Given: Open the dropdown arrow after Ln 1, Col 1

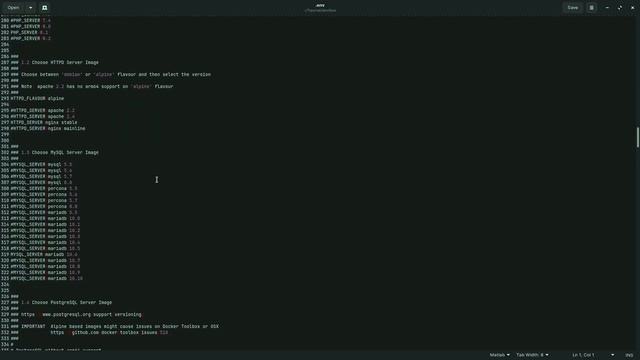Looking at the screenshot, I should click(x=612, y=355).
